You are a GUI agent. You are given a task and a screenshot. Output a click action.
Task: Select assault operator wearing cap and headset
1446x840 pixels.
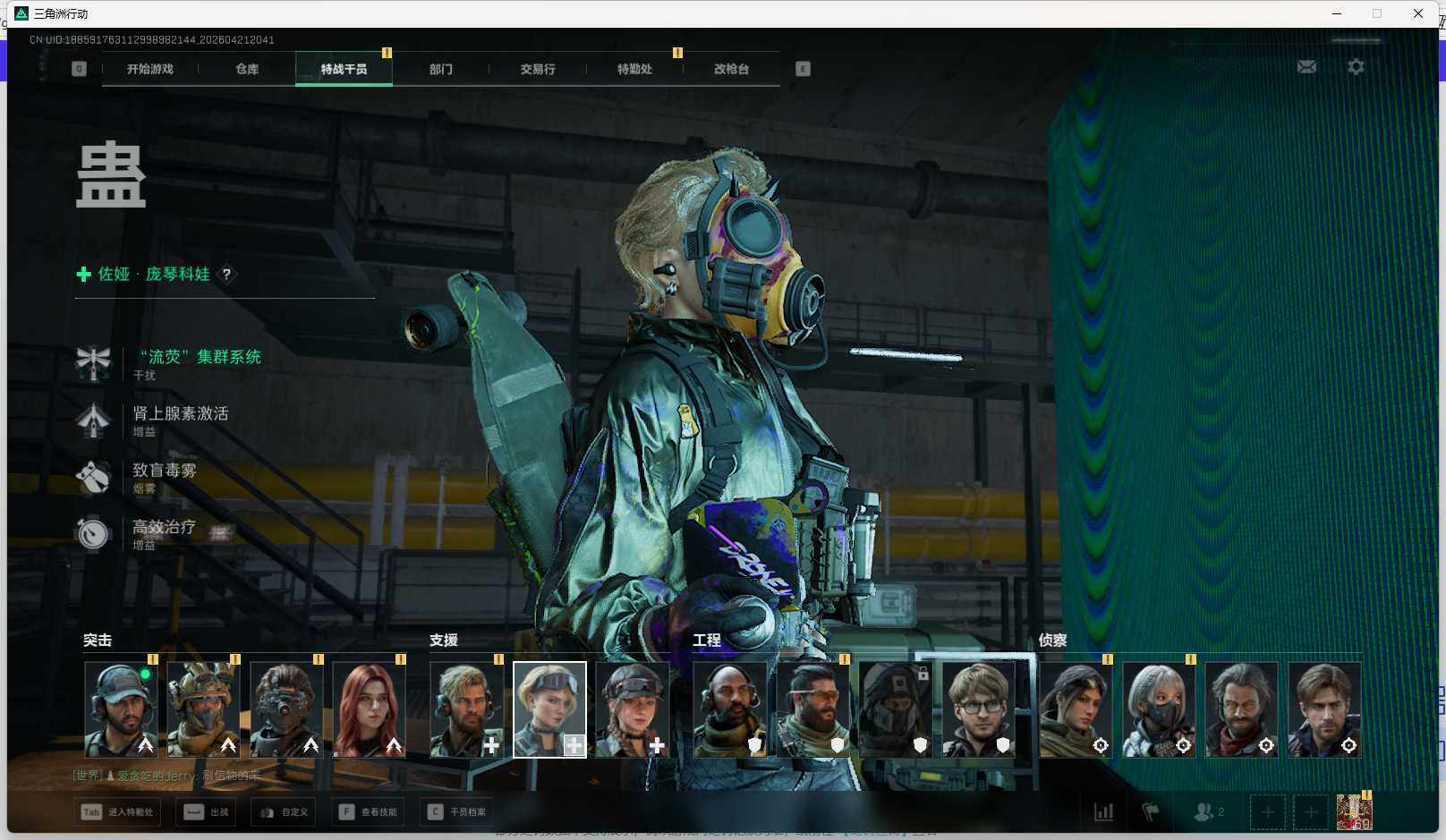pos(121,709)
